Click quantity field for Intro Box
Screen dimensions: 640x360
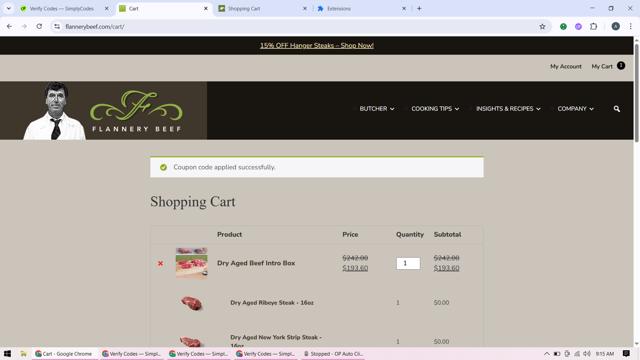(408, 263)
